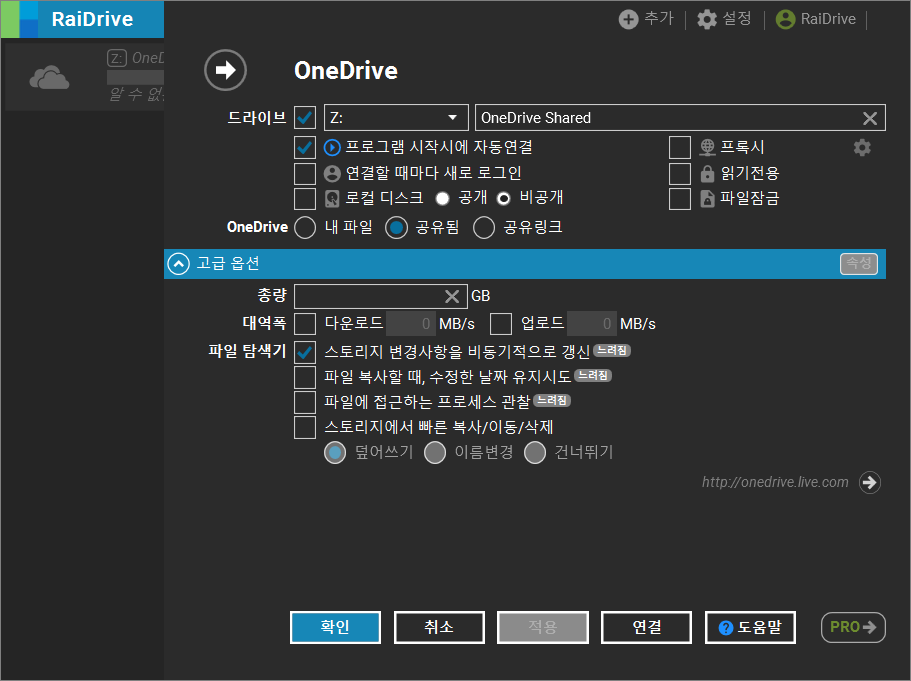Viewport: 911px width, 681px height.
Task: Enable new login on each connect checkbox
Action: coord(305,173)
